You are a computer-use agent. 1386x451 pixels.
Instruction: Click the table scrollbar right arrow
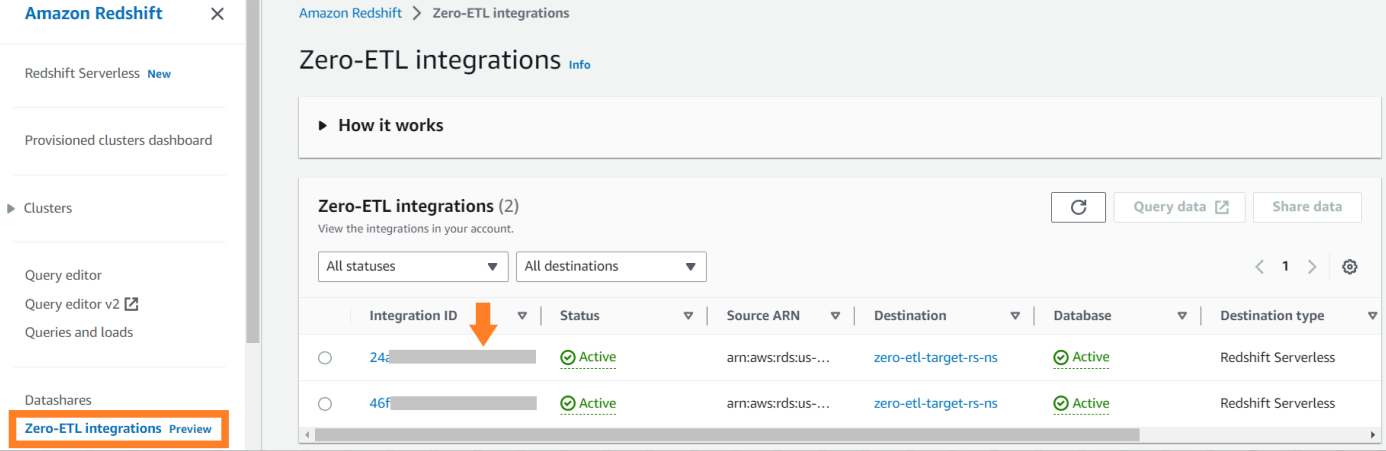point(1372,435)
